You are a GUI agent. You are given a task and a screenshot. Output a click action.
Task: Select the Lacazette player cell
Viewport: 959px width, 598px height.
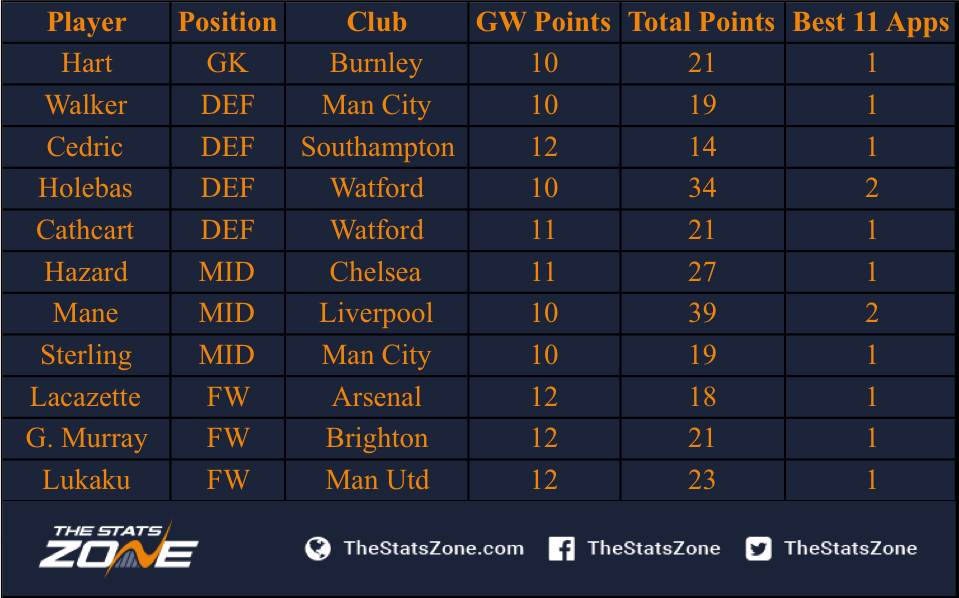coord(86,397)
